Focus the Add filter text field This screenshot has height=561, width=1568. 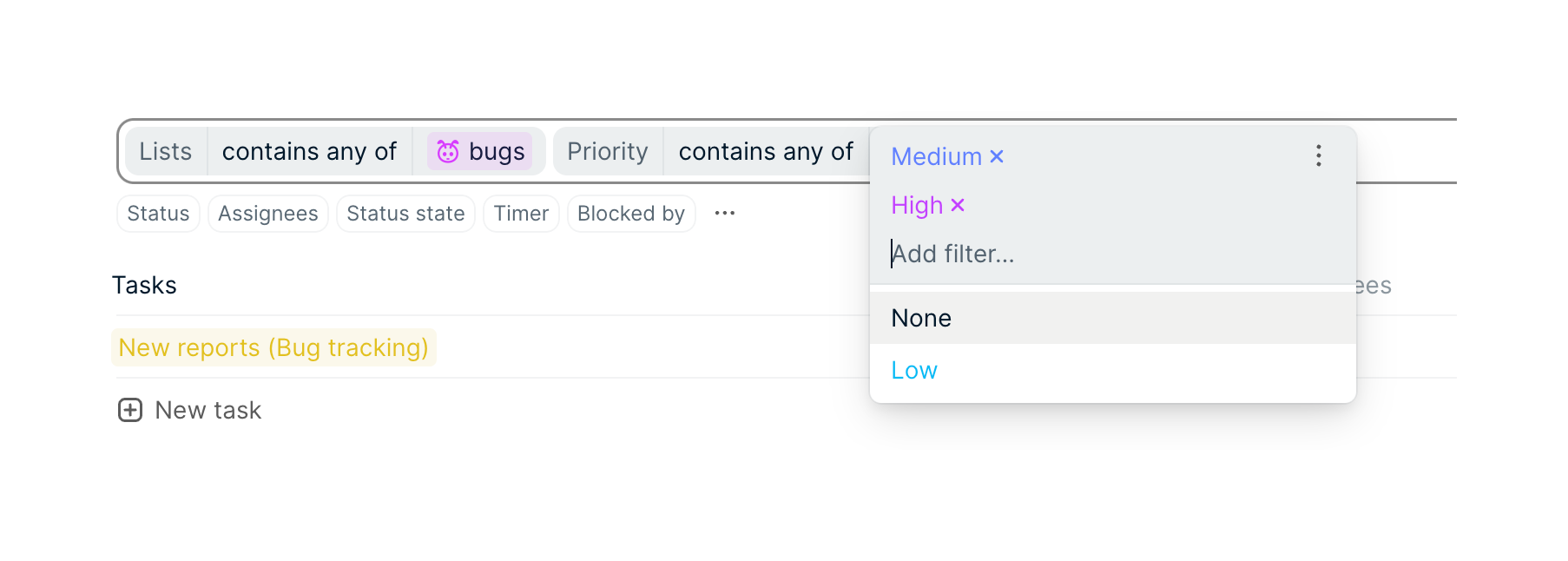[x=1042, y=254]
